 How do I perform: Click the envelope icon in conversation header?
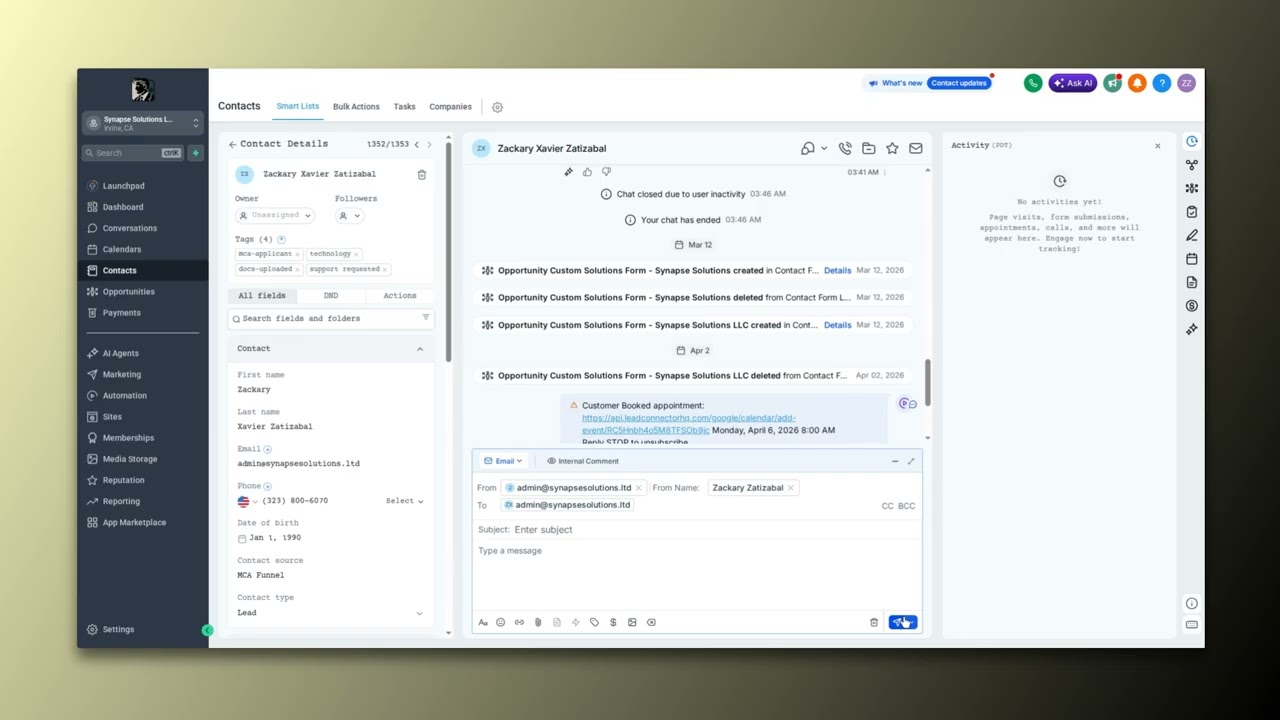[x=915, y=148]
